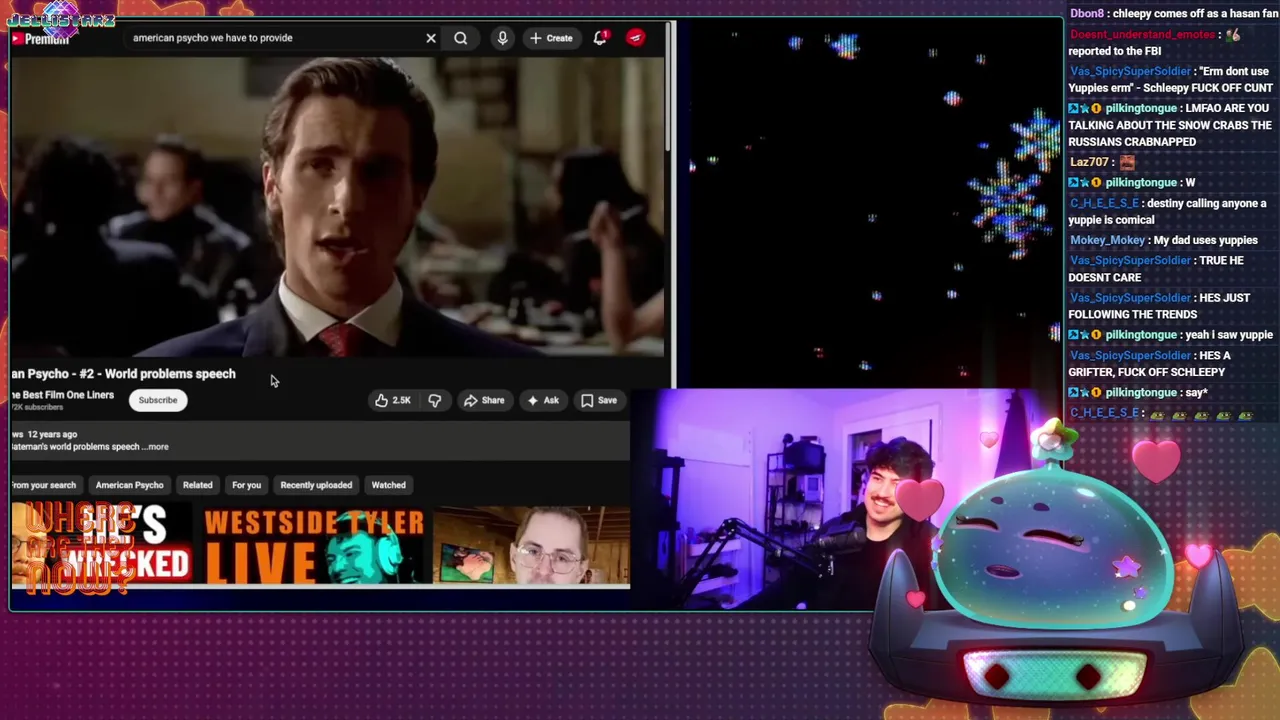Subscribe to Best Film One Liners
The image size is (1280, 720).
click(158, 400)
